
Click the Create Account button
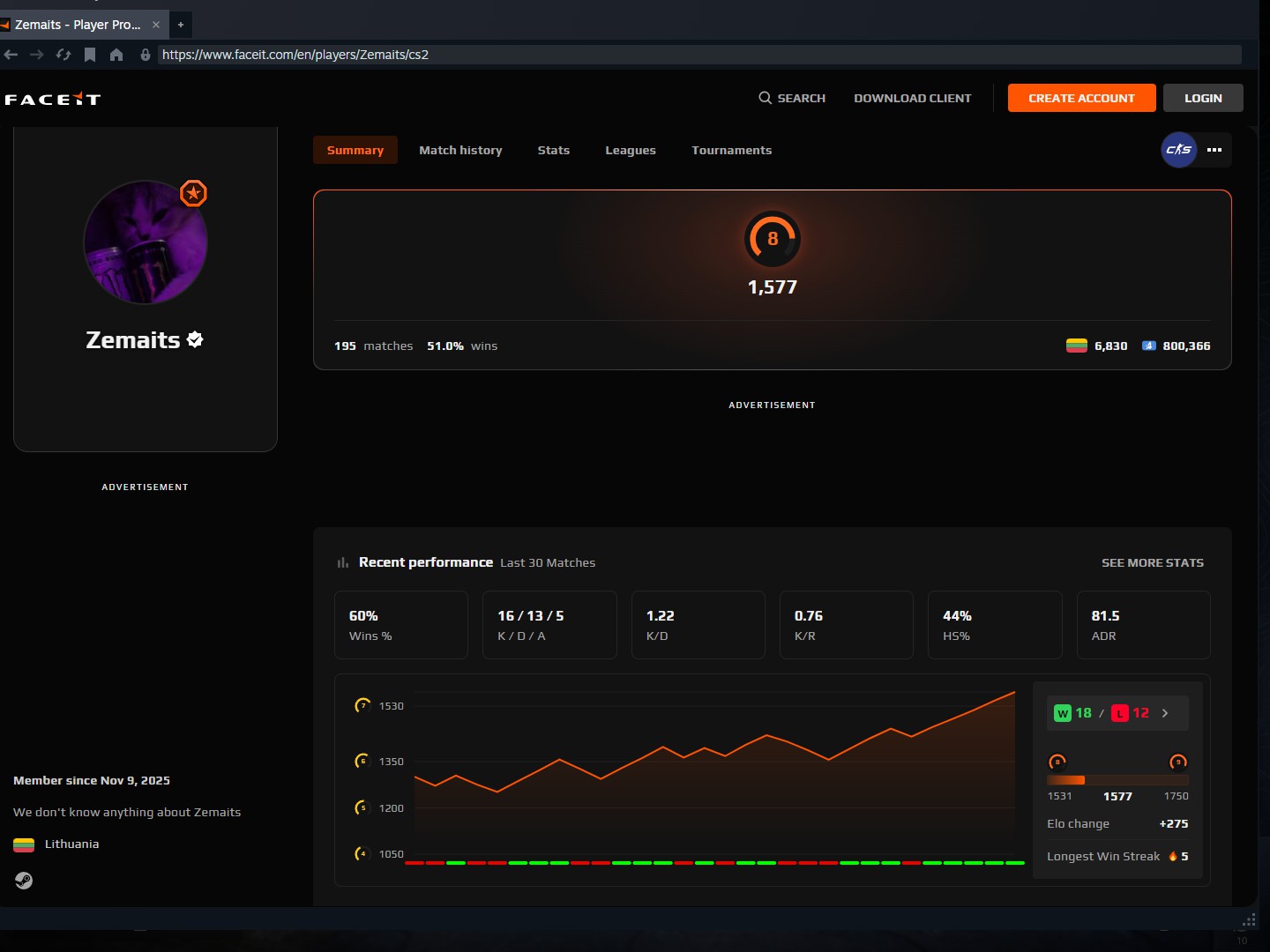1081,98
